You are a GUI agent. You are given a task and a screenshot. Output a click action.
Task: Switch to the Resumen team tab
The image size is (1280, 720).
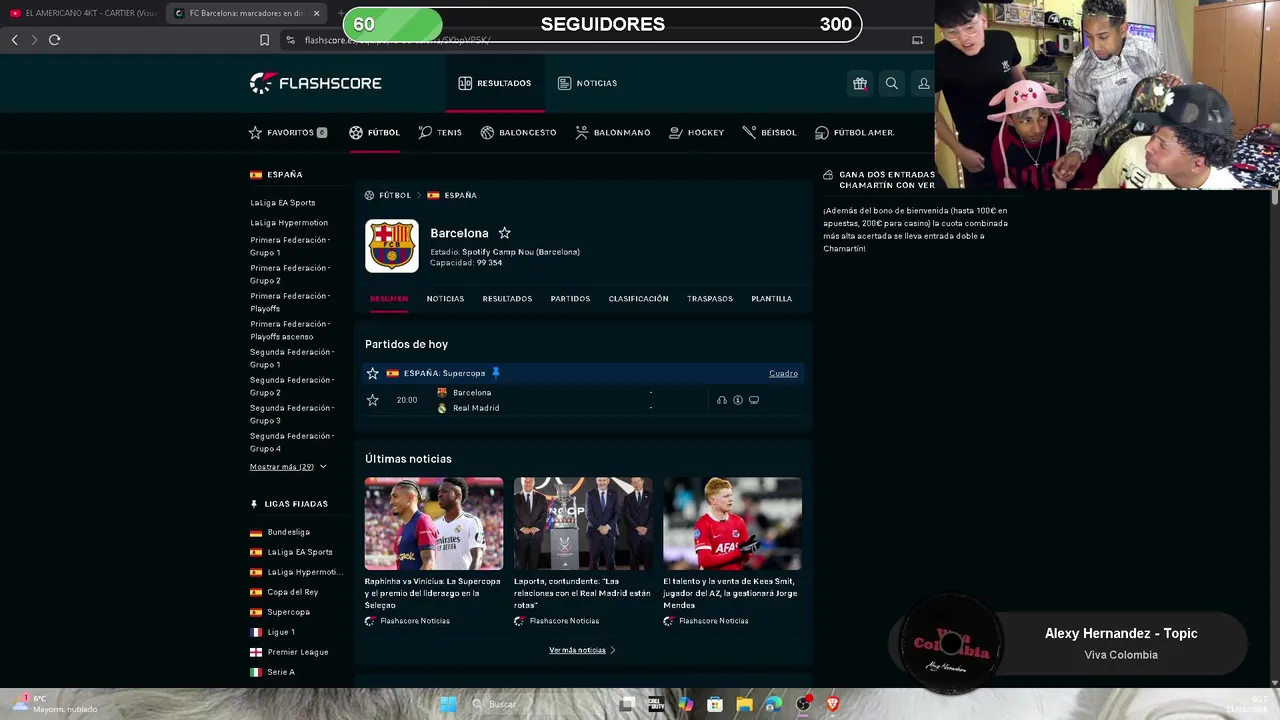coord(389,299)
